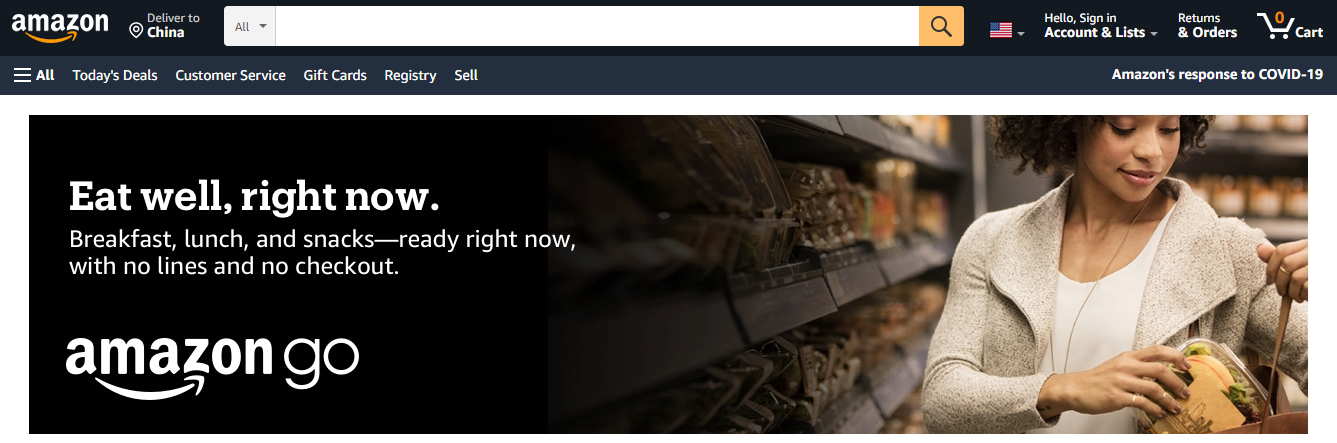This screenshot has width=1337, height=443.
Task: Focus the main search input field
Action: [597, 26]
